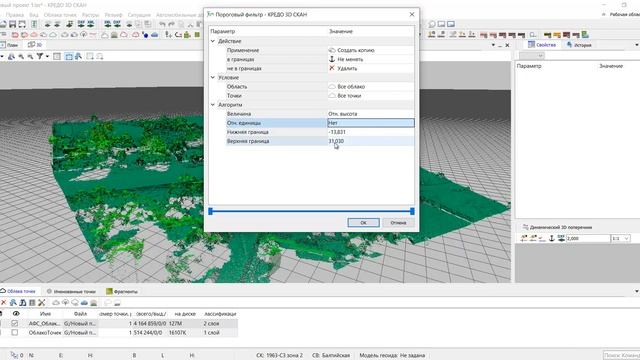640x360 pixels.
Task: Open the Фрагменты tab
Action: pos(122,291)
